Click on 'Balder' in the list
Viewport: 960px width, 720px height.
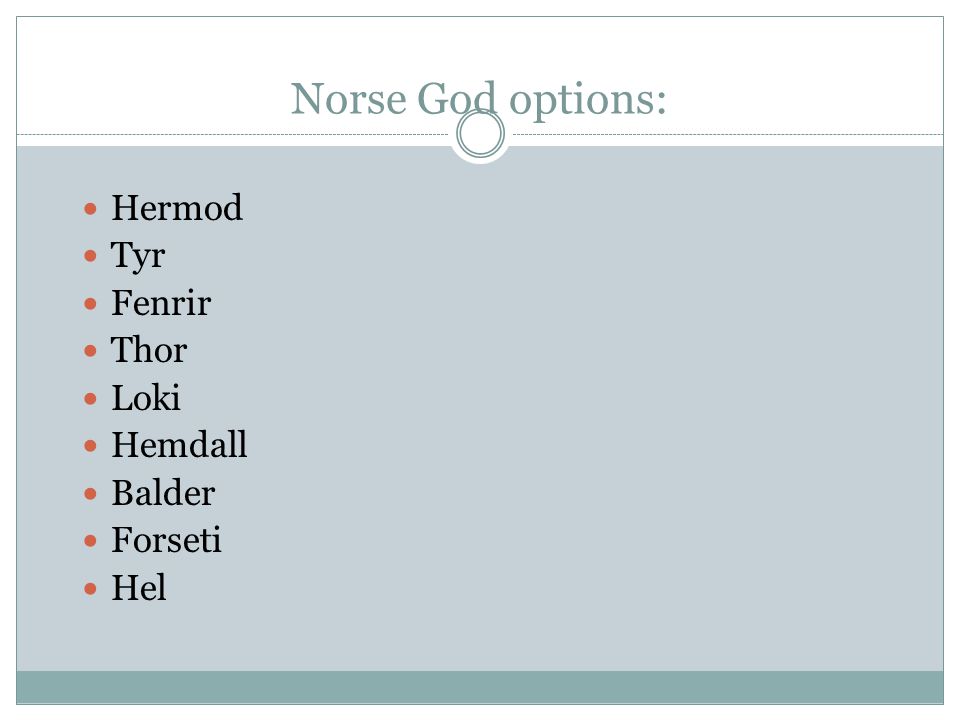coord(163,493)
